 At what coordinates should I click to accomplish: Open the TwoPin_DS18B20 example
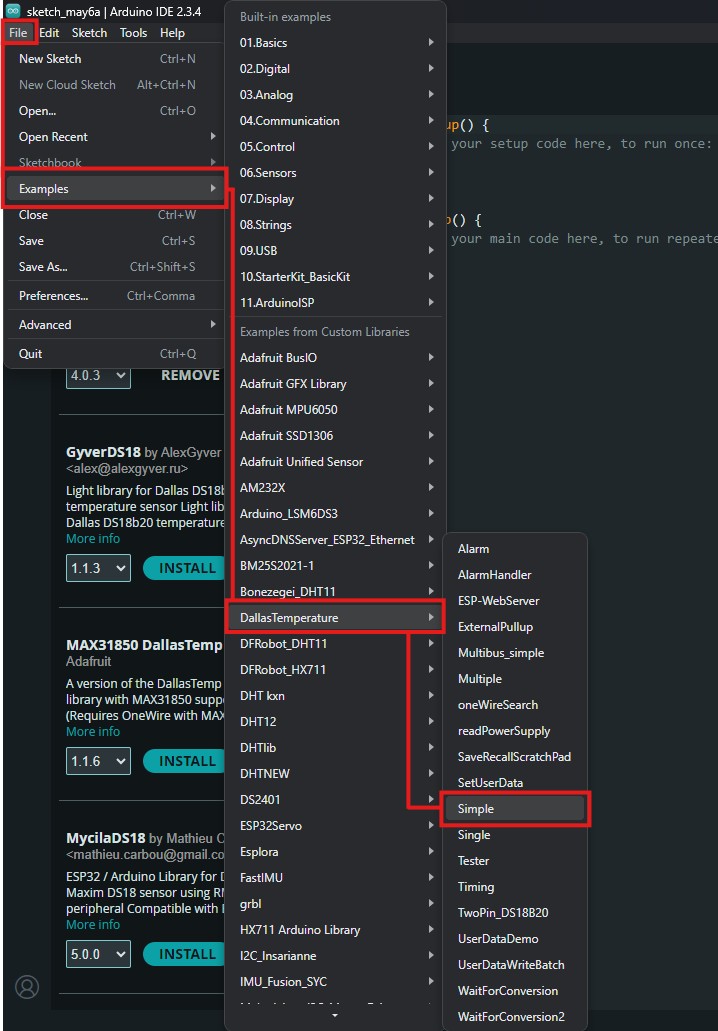(x=515, y=913)
